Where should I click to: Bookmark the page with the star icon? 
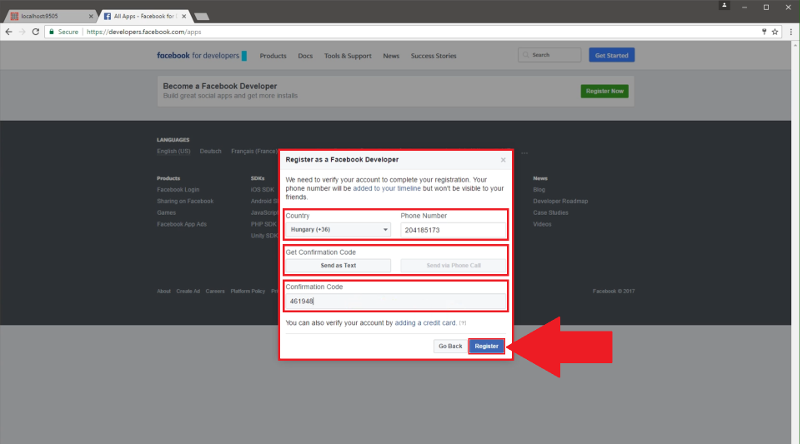[x=775, y=32]
